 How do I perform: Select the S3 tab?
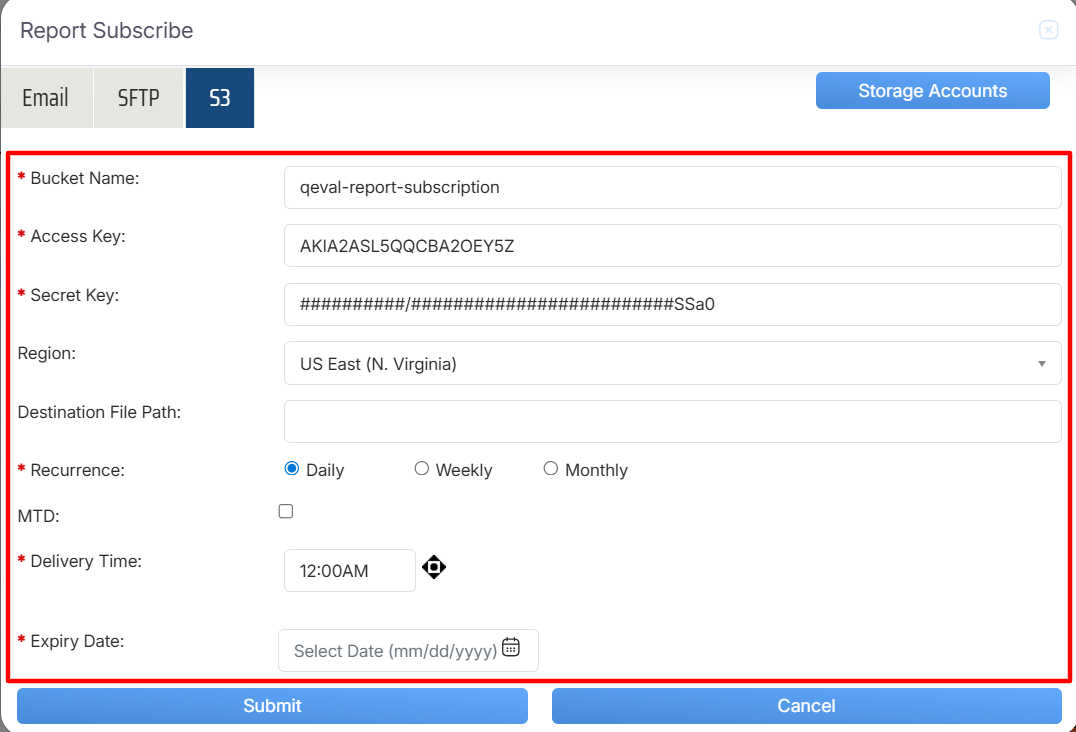coord(220,97)
